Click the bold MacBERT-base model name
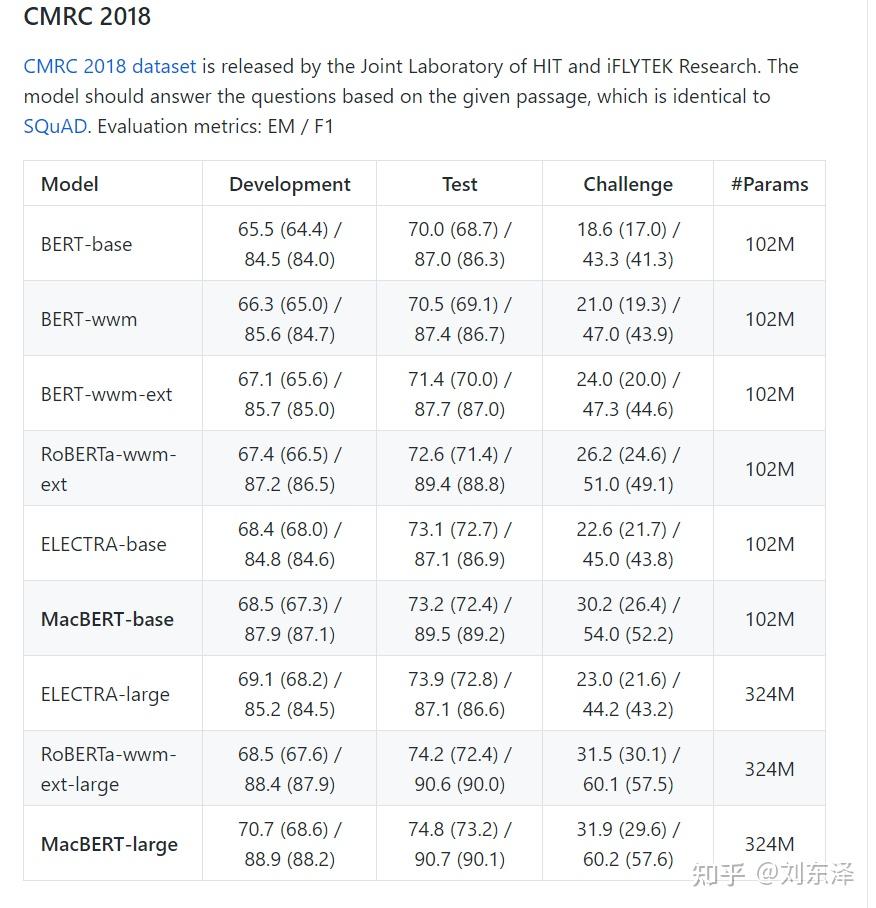 tap(107, 619)
